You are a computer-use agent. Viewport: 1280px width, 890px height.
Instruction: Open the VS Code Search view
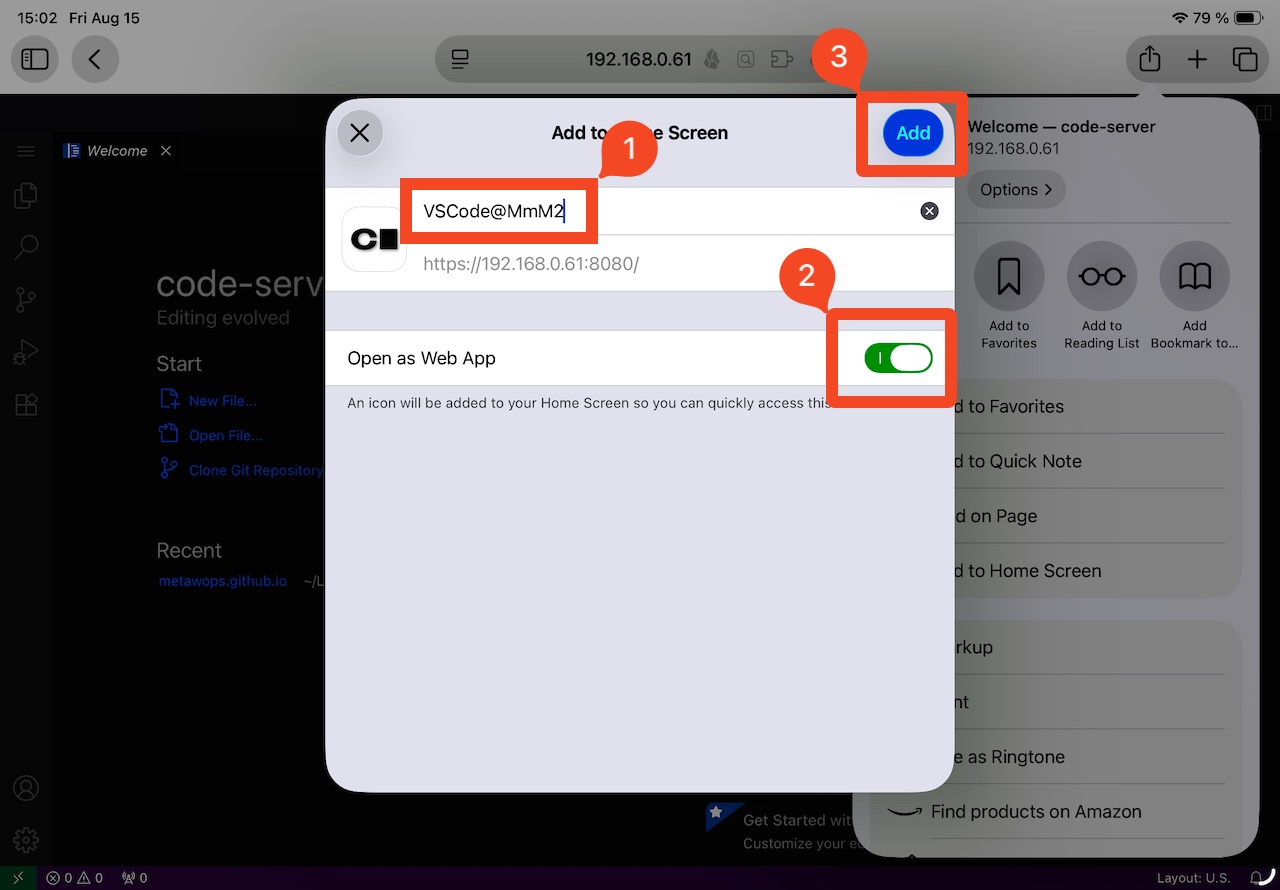26,247
